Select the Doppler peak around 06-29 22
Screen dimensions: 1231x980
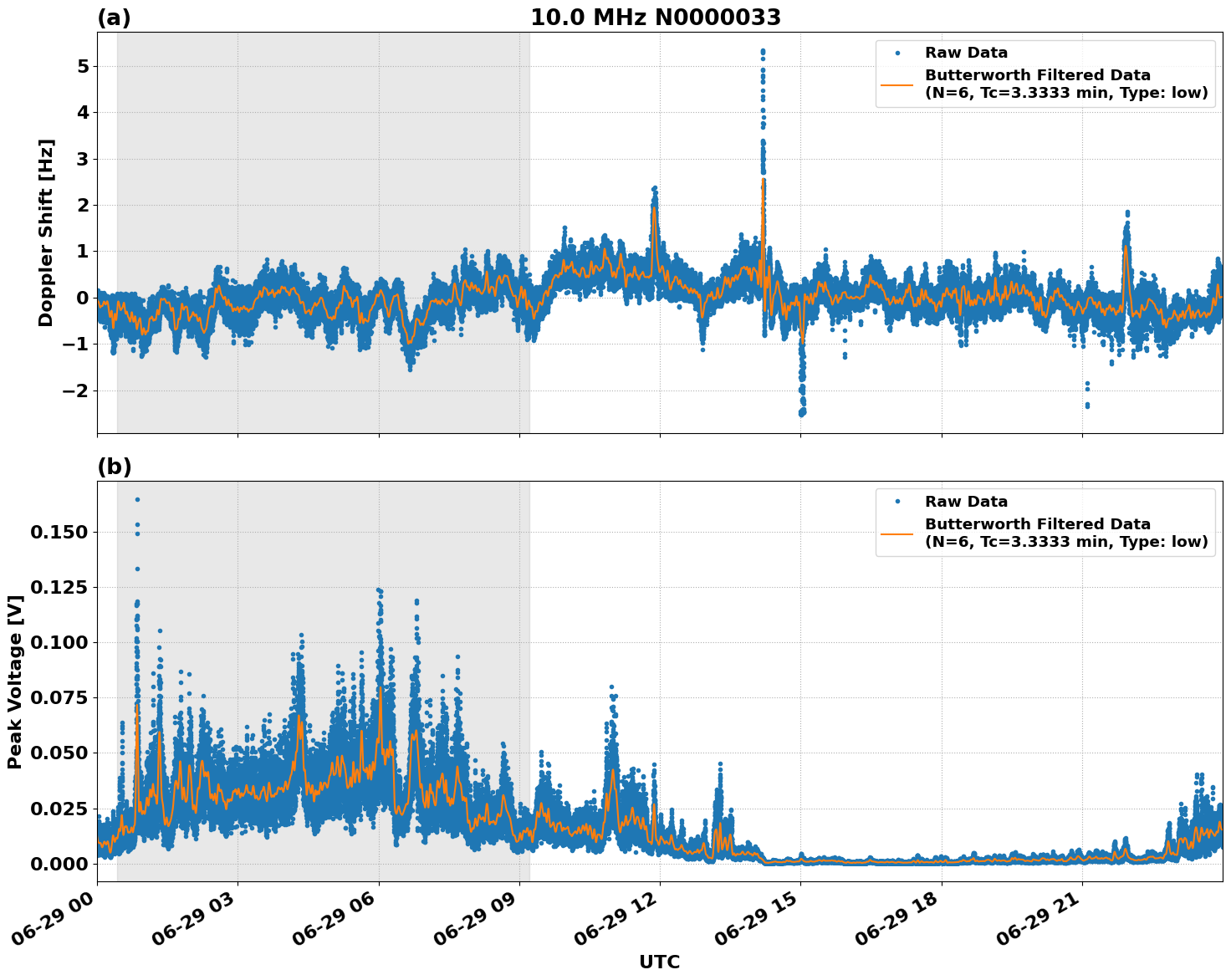(1126, 214)
